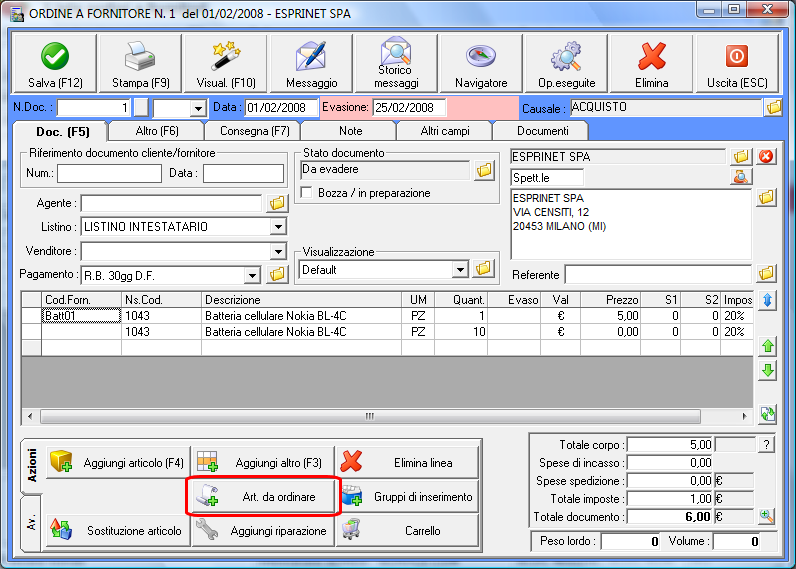Select the vertical Azioni tab
This screenshot has height=569, width=796.
31,465
